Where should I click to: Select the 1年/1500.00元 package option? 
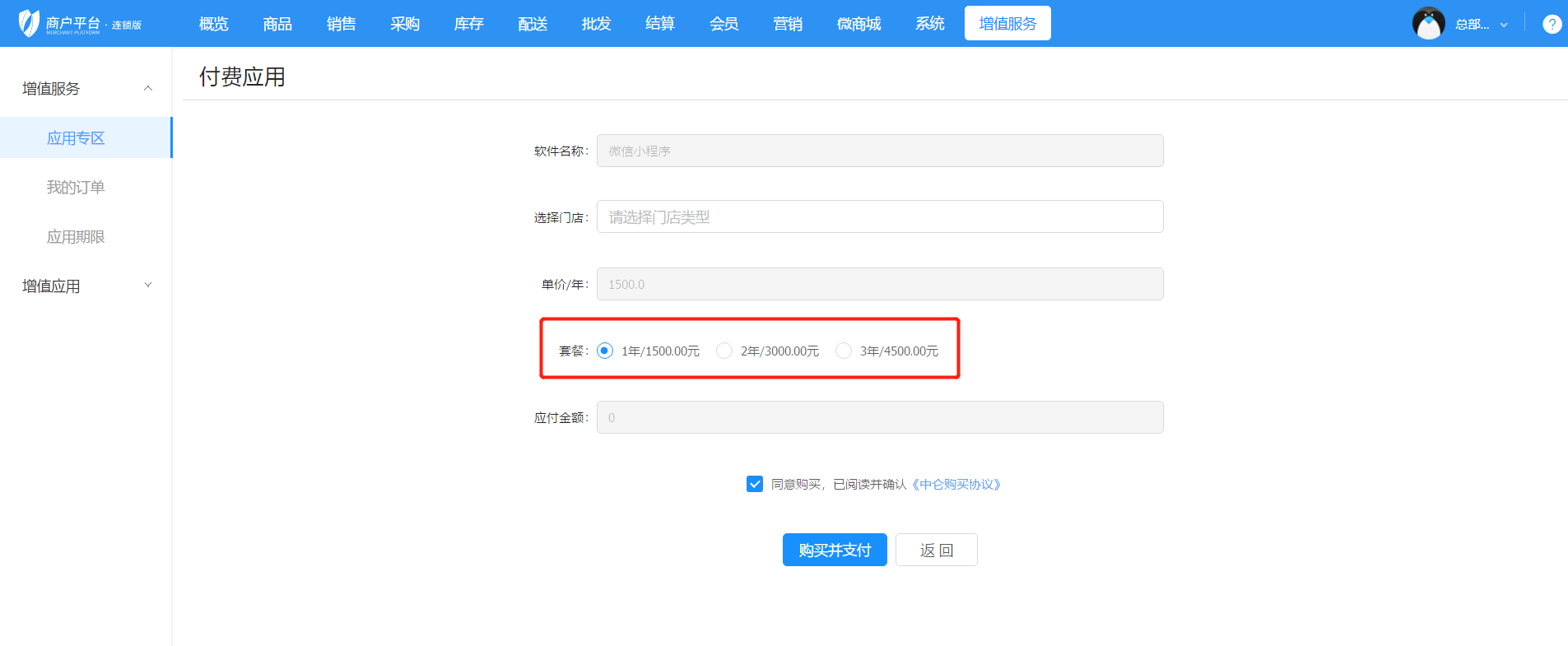point(605,351)
